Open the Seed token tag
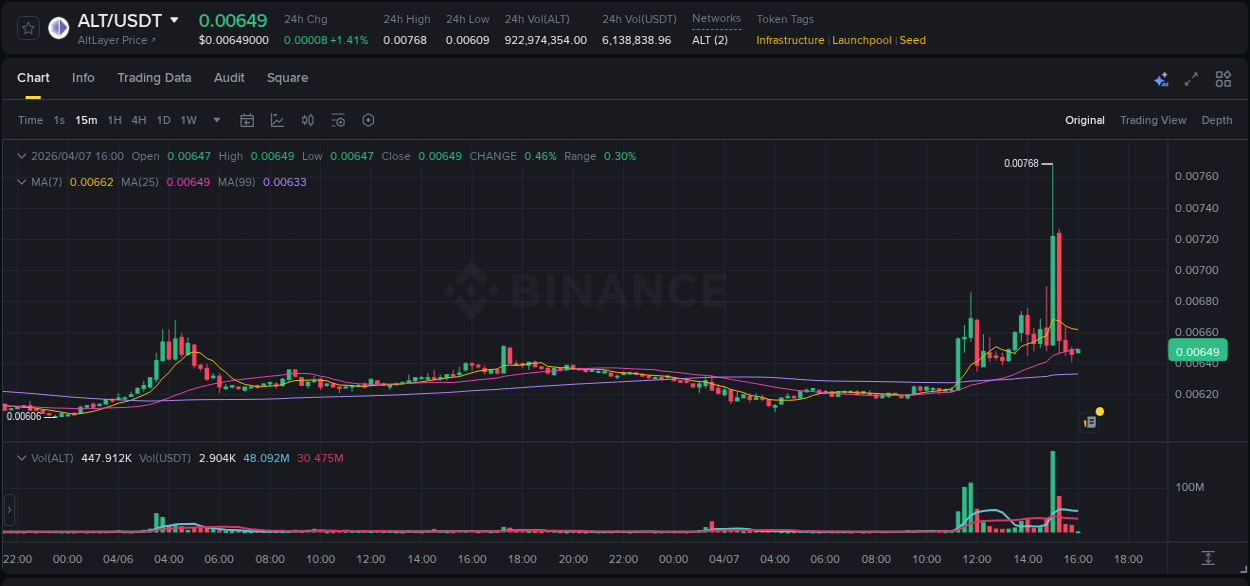 coord(912,40)
